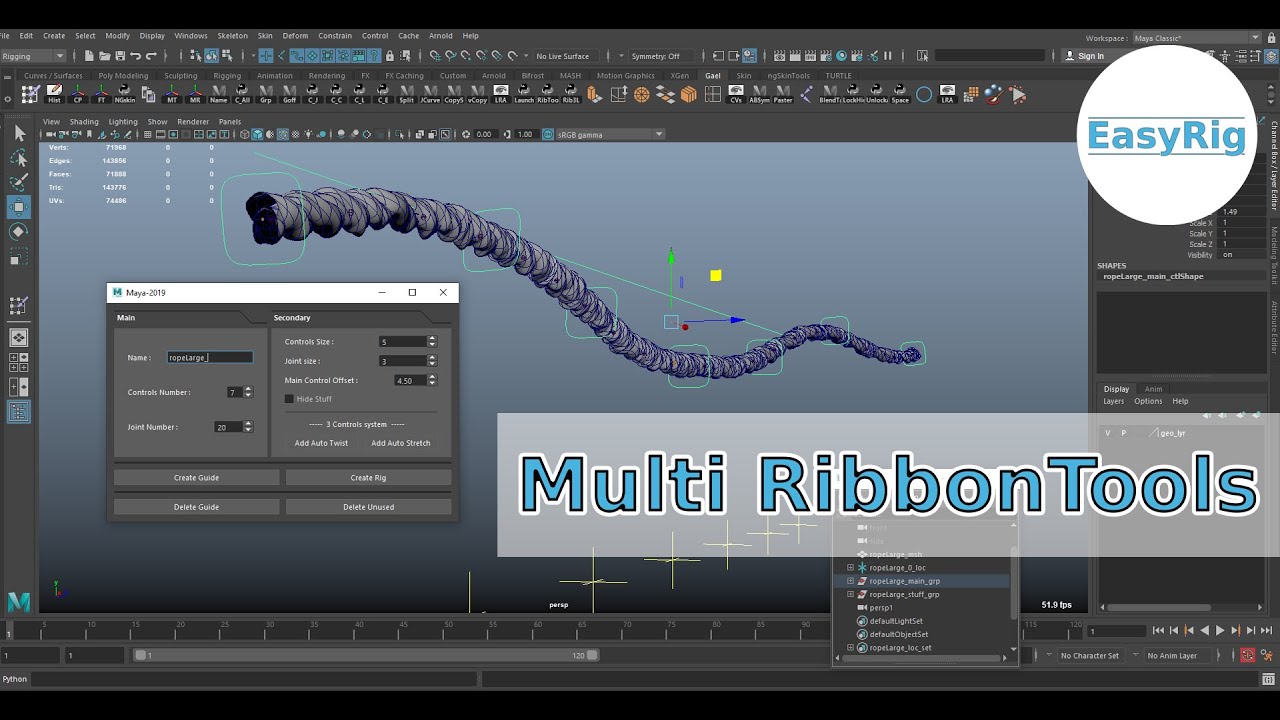Open the Skeleton menu
The image size is (1280, 720).
coord(232,36)
